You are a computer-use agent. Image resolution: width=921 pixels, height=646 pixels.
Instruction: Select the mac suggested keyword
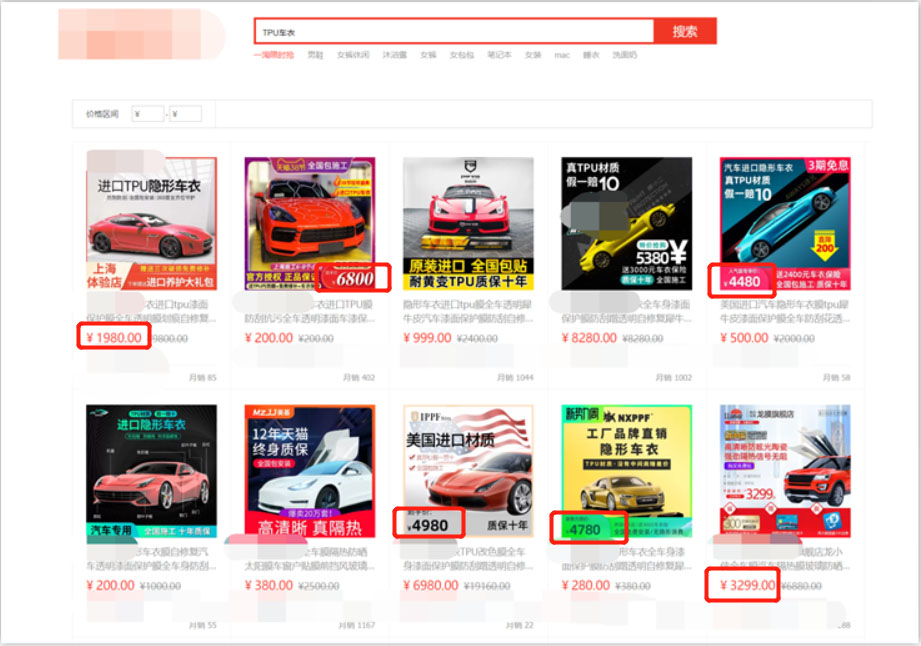[x=562, y=55]
